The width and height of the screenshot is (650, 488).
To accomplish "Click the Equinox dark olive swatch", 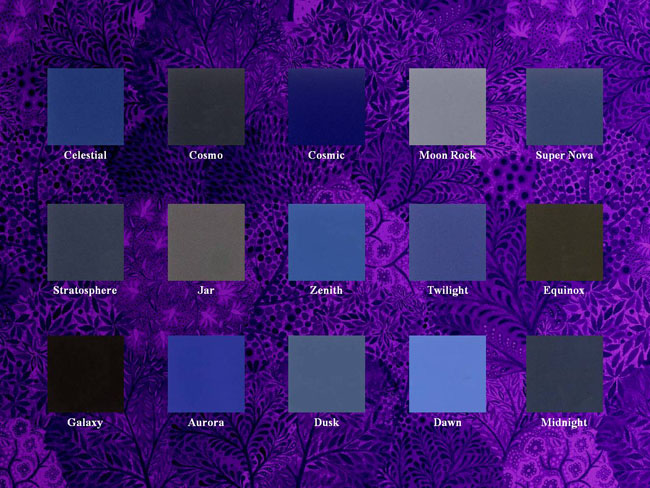I will pos(564,242).
